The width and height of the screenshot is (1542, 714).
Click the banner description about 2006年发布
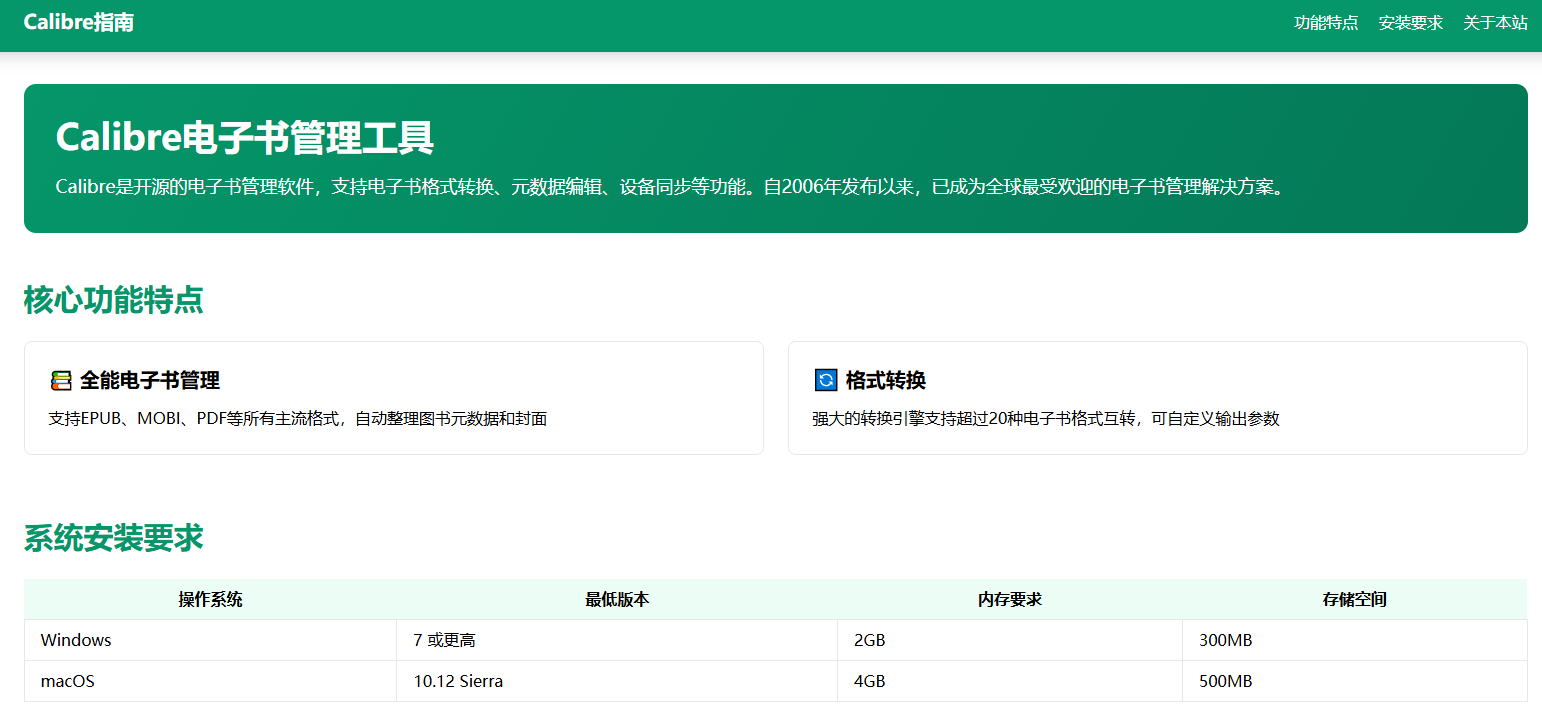670,187
